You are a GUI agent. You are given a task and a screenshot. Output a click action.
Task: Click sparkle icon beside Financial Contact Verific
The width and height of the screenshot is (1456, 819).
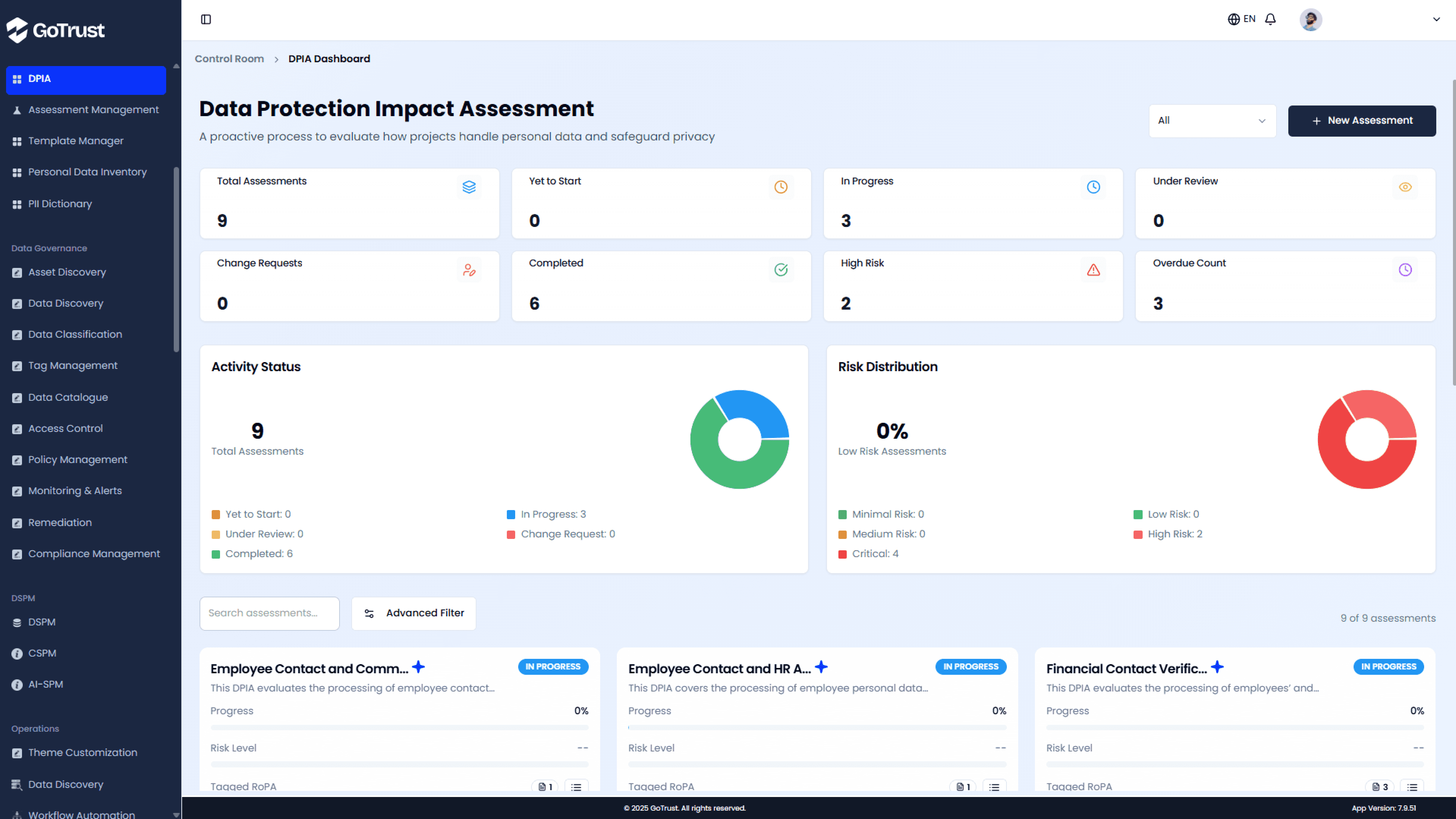pyautogui.click(x=1217, y=668)
